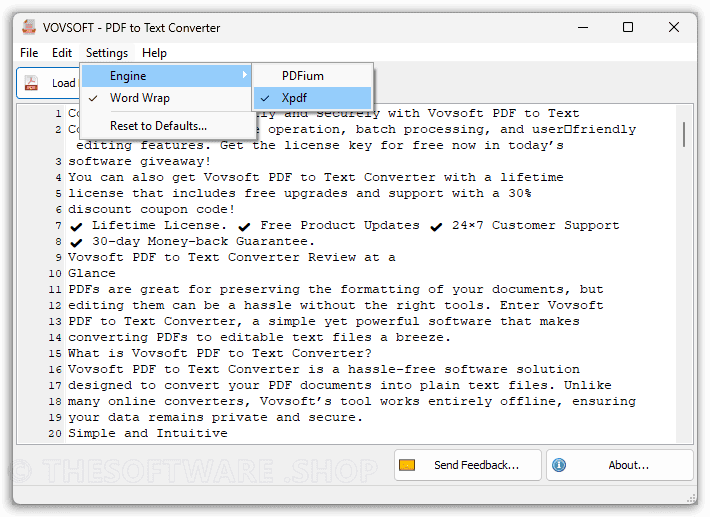Open the About... dialog
Image resolution: width=710 pixels, height=517 pixels.
click(619, 465)
